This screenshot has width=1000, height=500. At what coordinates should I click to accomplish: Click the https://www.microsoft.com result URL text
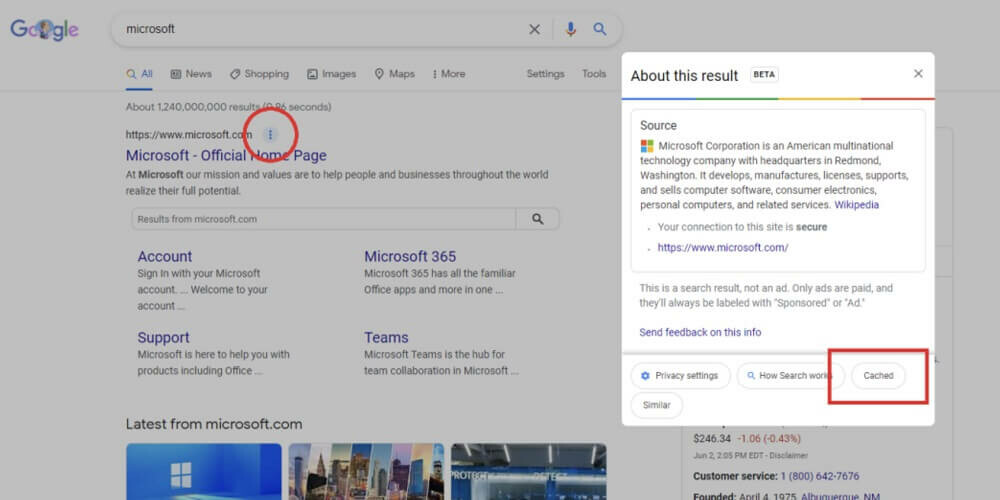[x=189, y=135]
